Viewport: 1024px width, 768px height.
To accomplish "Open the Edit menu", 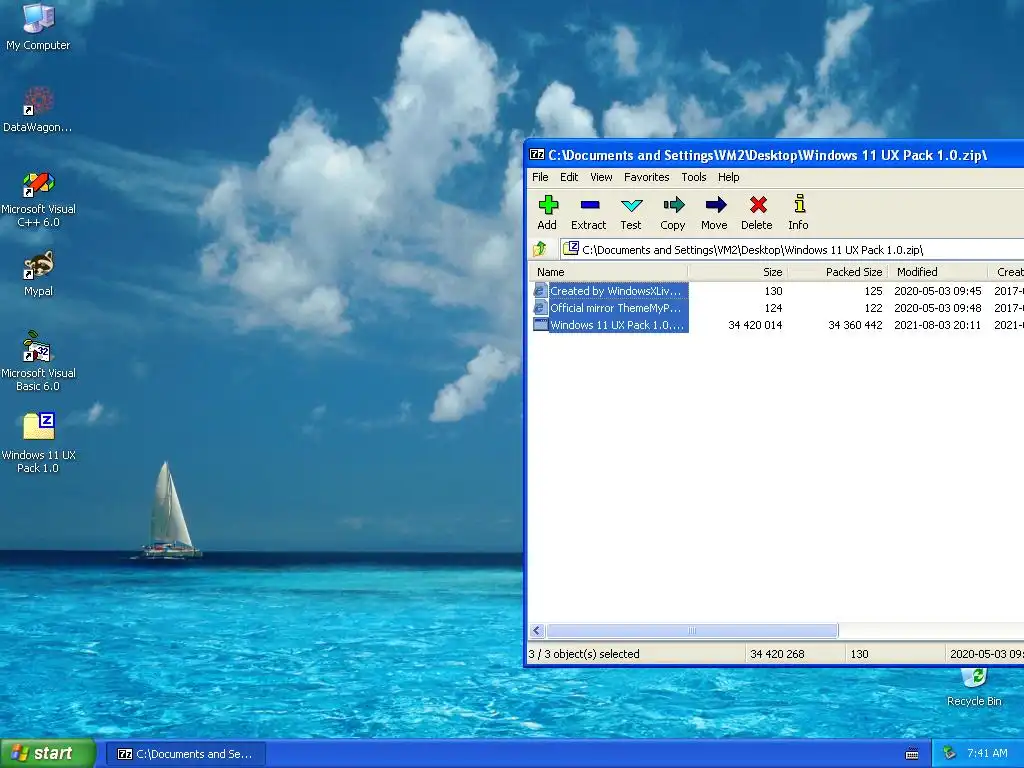I will [569, 177].
